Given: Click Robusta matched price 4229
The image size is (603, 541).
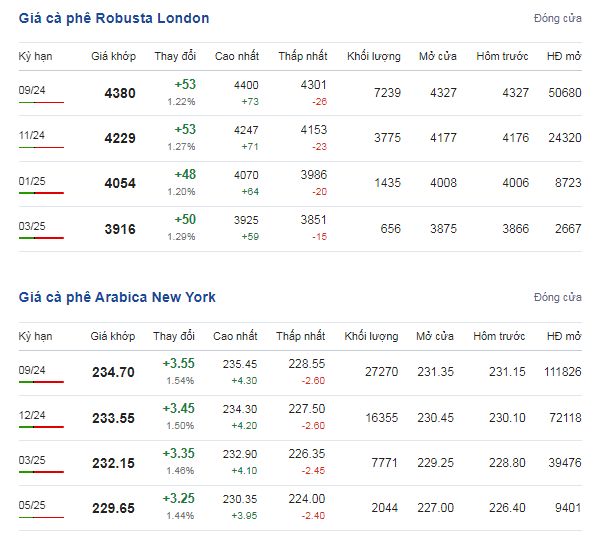Looking at the screenshot, I should (120, 138).
